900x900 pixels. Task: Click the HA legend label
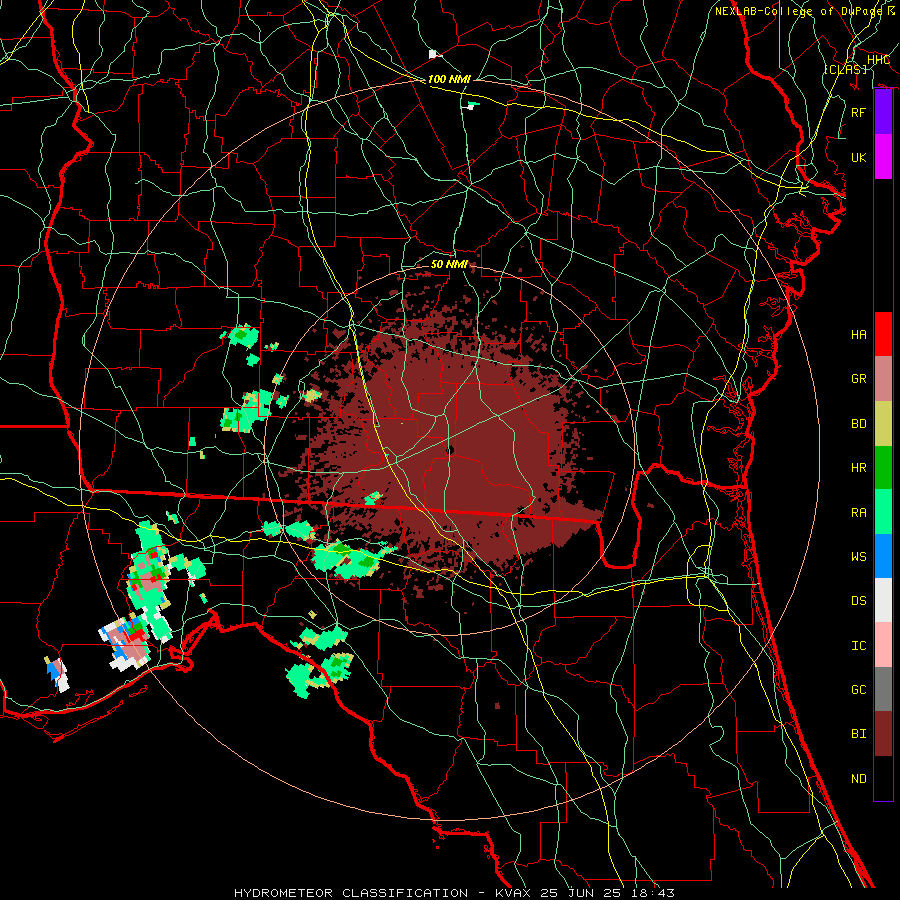pos(858,334)
